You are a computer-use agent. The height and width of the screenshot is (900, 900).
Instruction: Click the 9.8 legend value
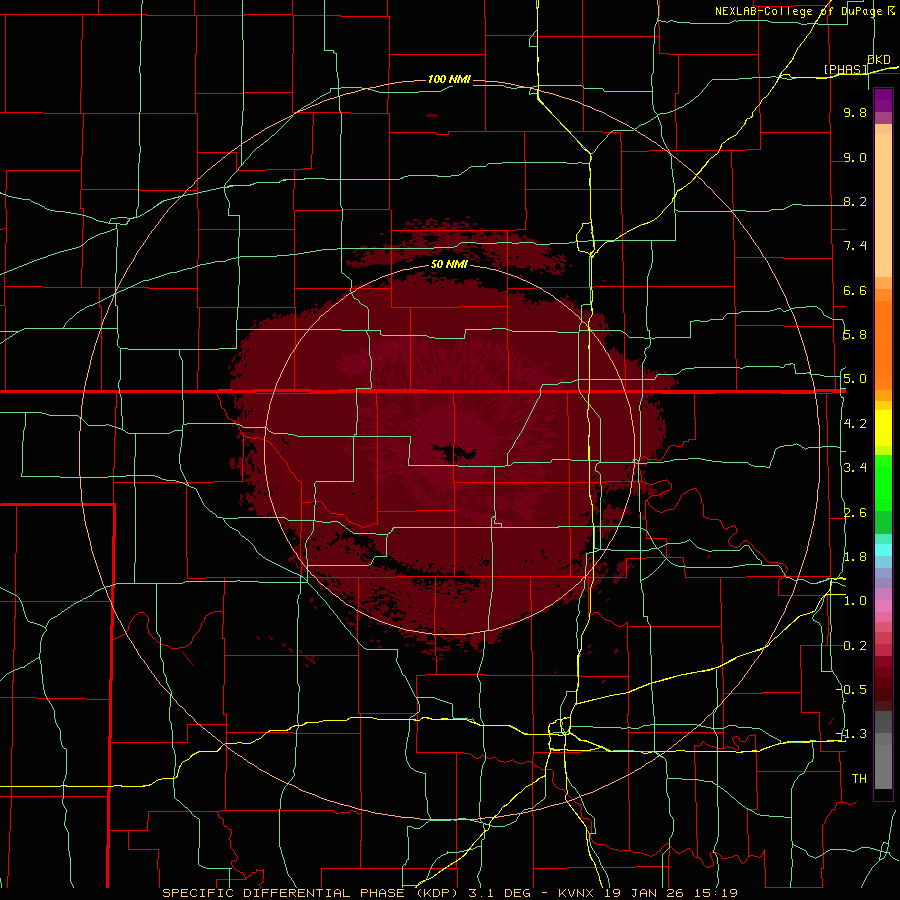(x=855, y=112)
